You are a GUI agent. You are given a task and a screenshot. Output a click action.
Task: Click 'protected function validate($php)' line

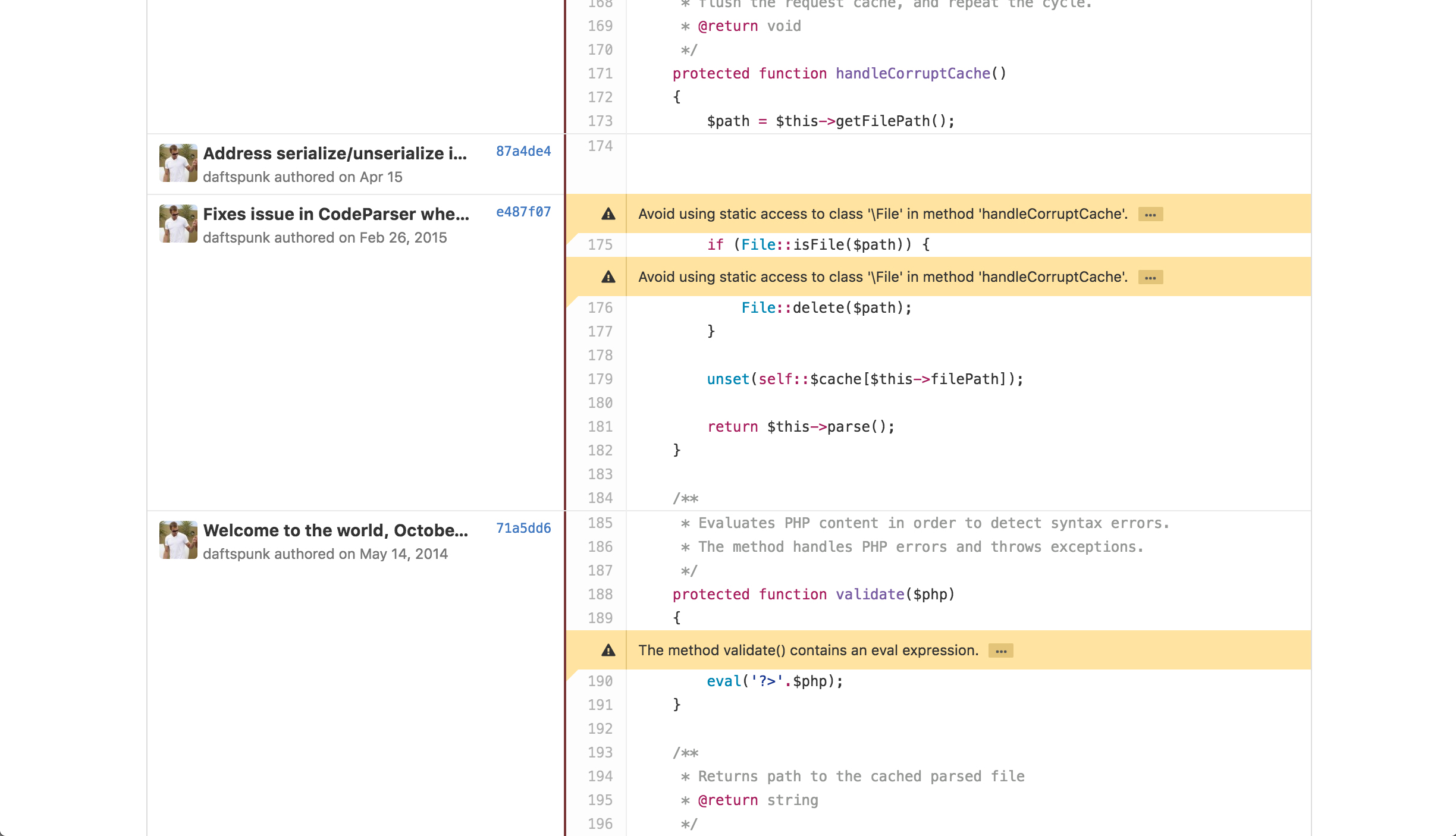[x=813, y=595]
